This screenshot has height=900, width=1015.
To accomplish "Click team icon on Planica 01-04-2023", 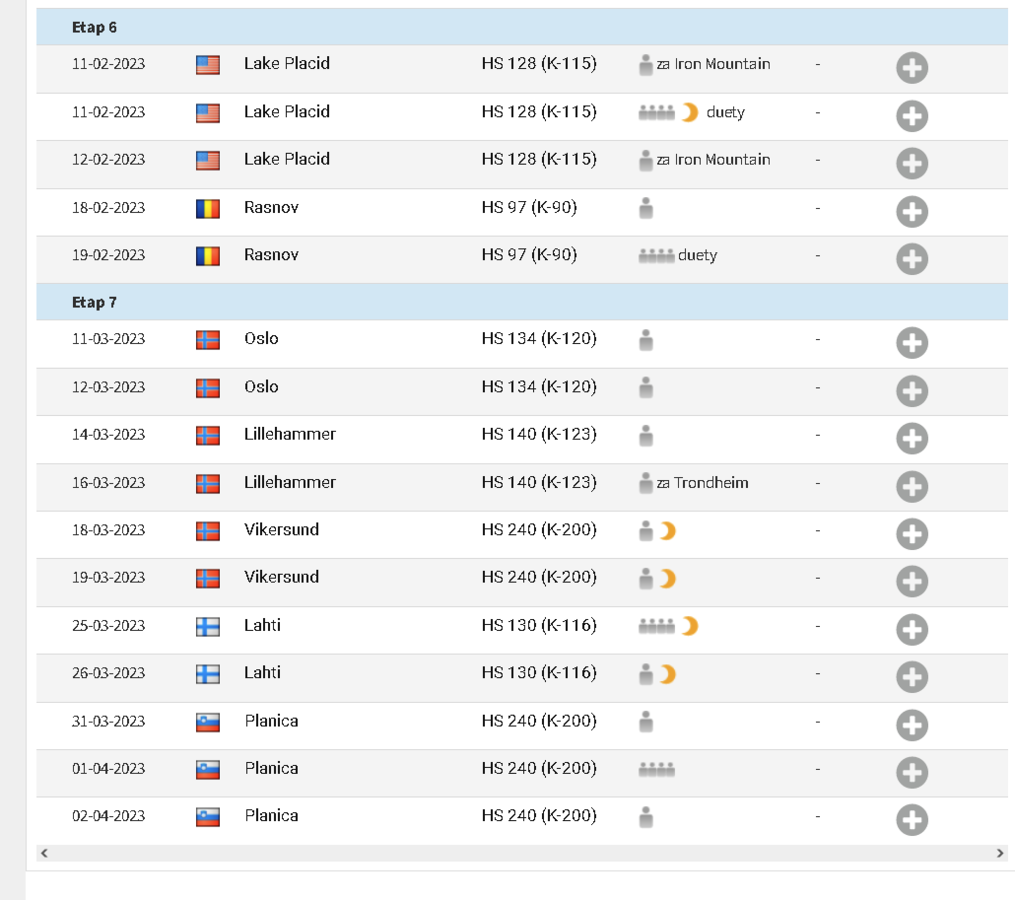I will click(656, 769).
